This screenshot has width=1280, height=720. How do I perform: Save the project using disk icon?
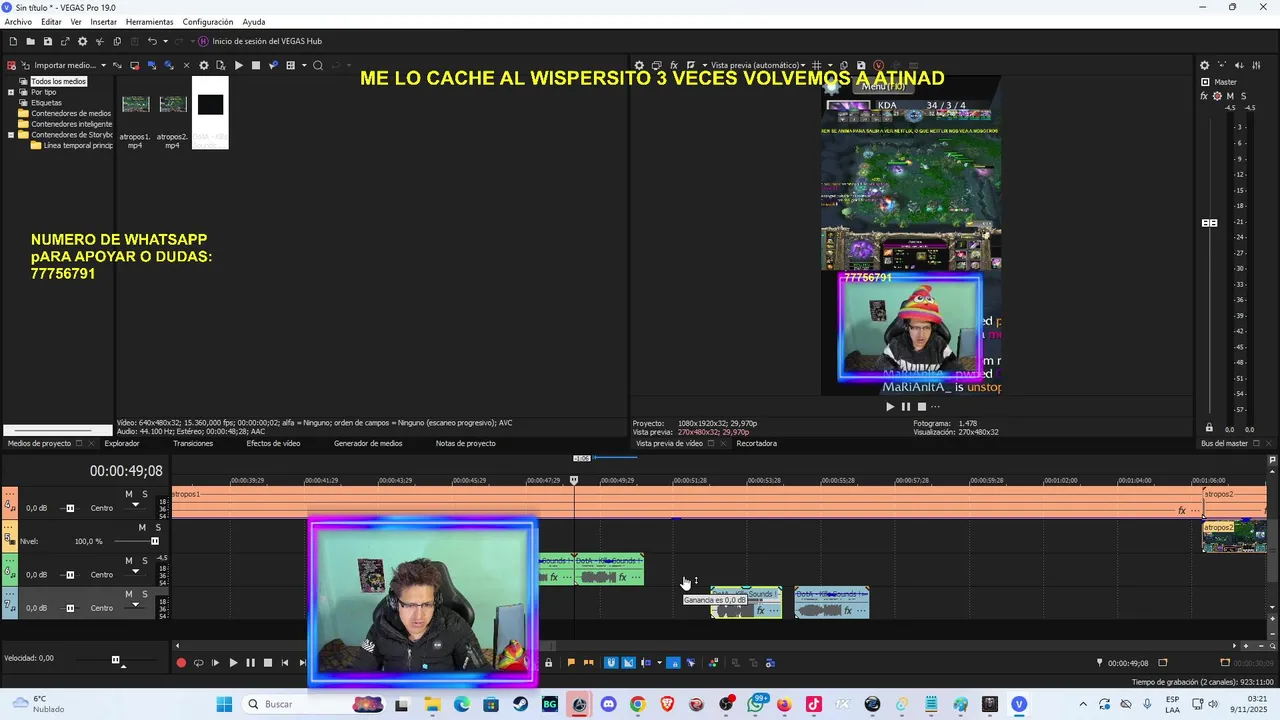[47, 41]
